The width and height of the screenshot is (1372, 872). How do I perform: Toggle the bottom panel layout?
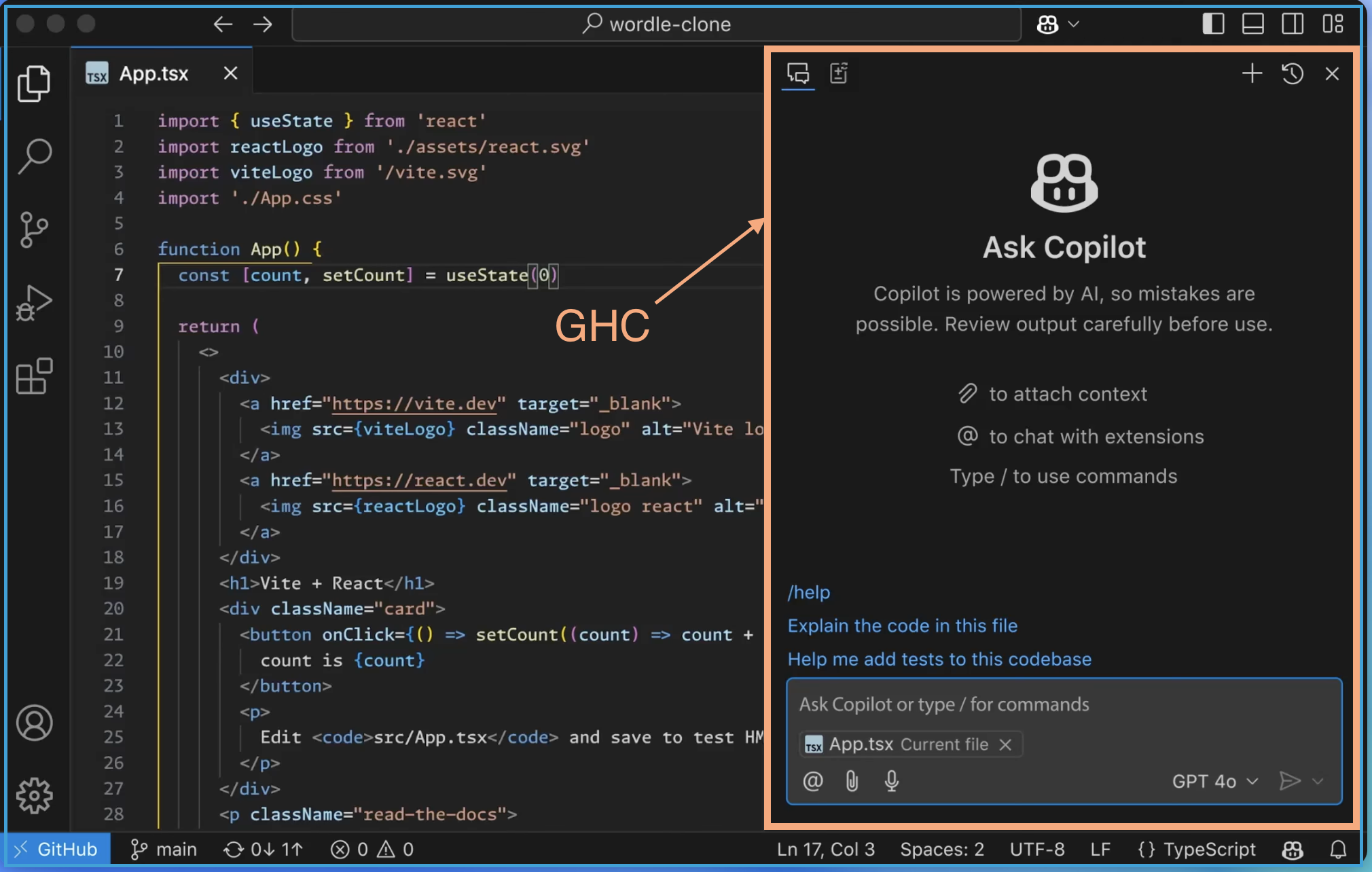1252,24
